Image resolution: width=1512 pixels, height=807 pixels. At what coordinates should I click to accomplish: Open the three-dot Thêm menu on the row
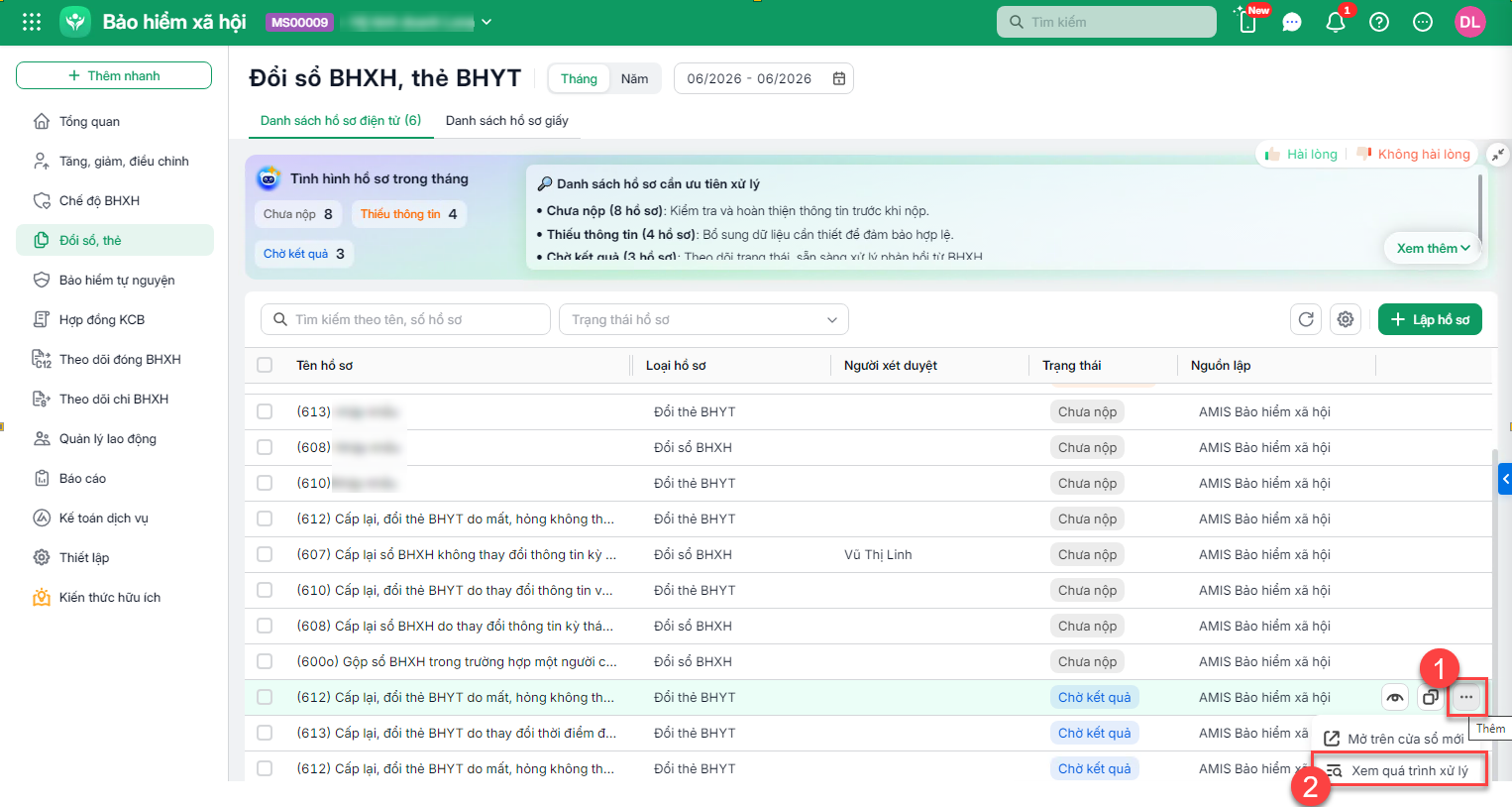coord(1466,697)
